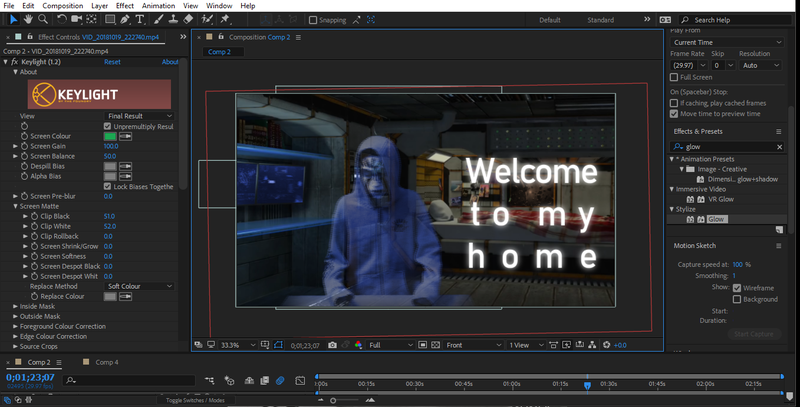Click the snapshot camera icon in viewer

click(332, 345)
